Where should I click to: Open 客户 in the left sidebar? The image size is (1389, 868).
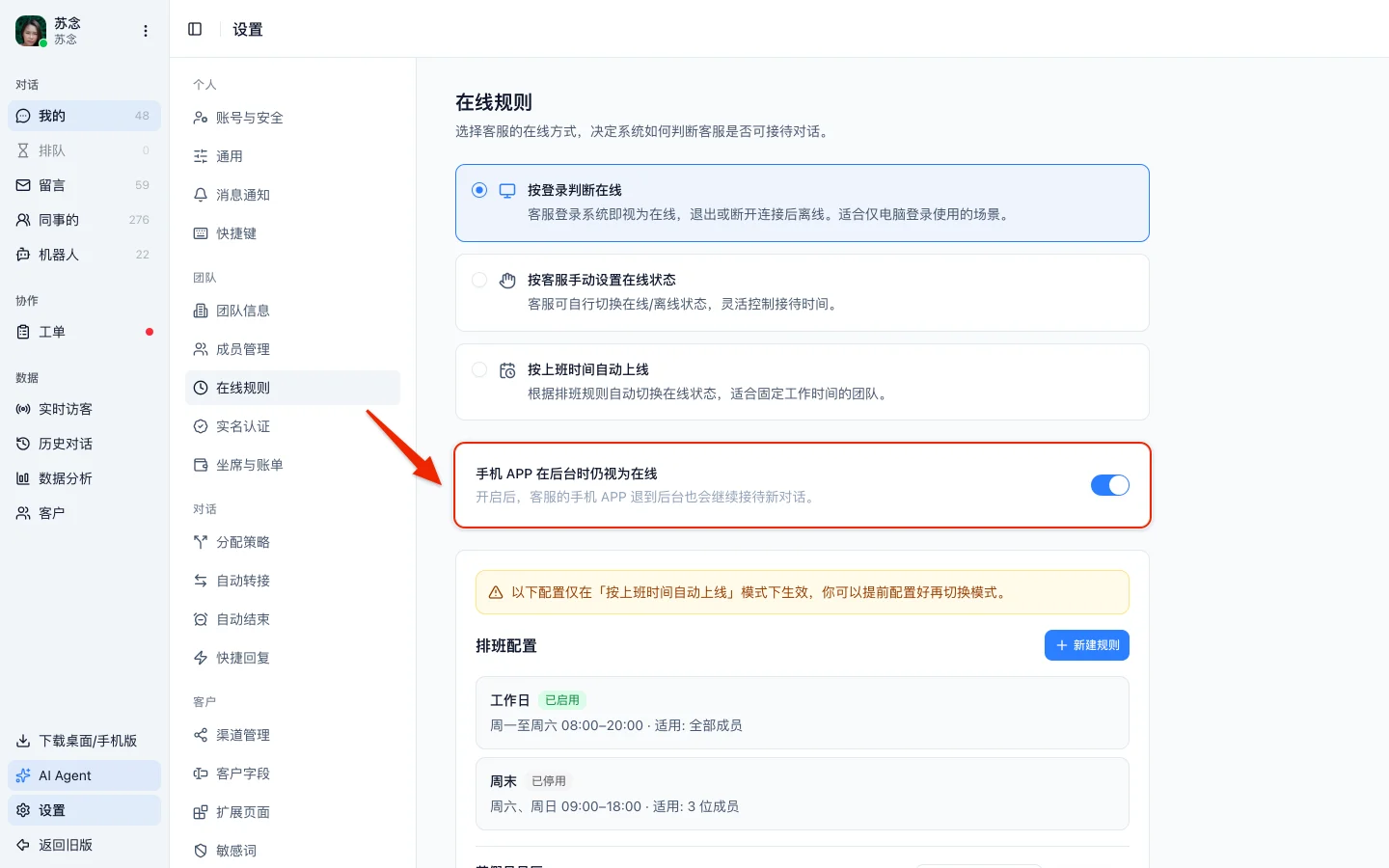pos(84,513)
